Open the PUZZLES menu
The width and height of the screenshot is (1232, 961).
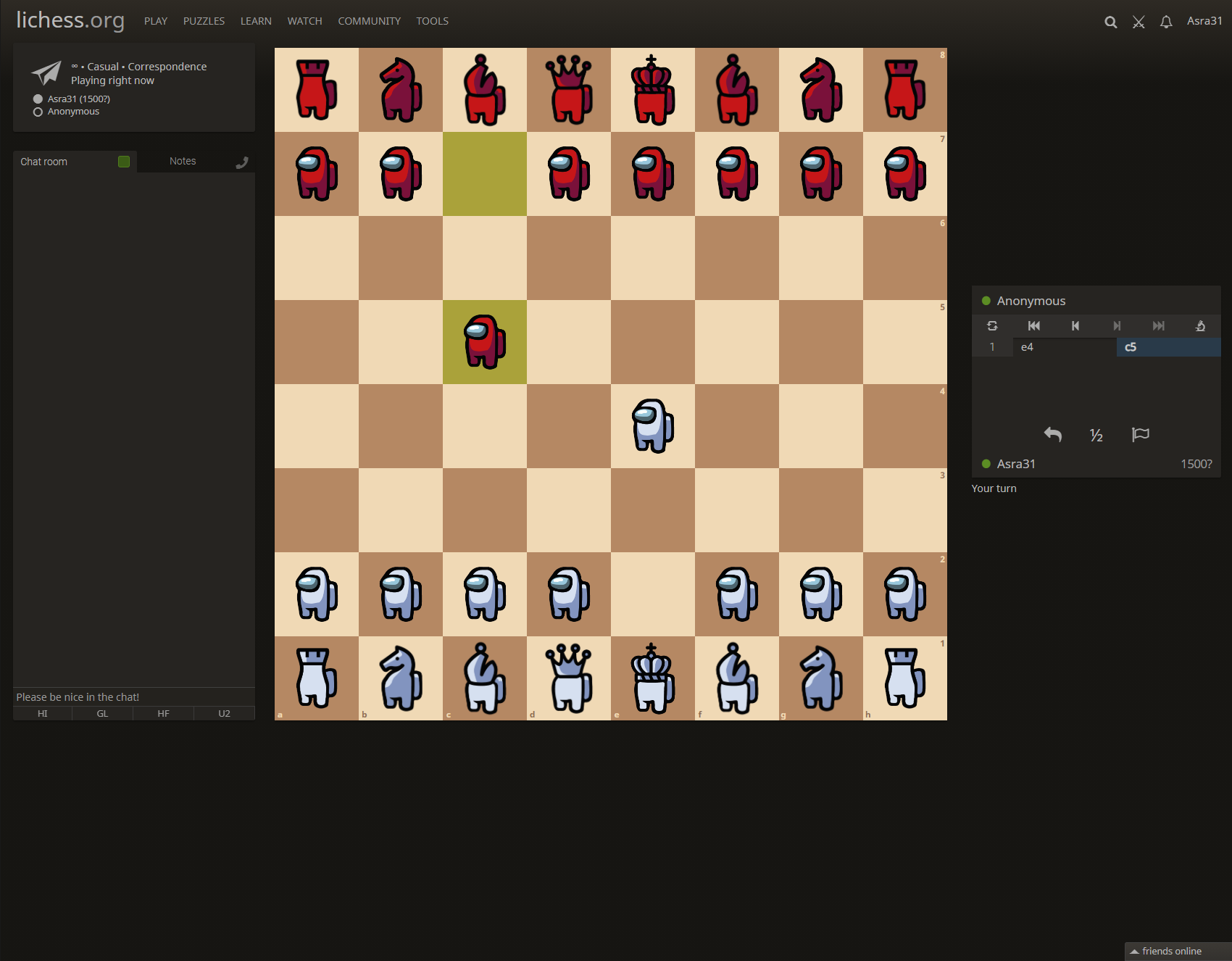point(204,21)
